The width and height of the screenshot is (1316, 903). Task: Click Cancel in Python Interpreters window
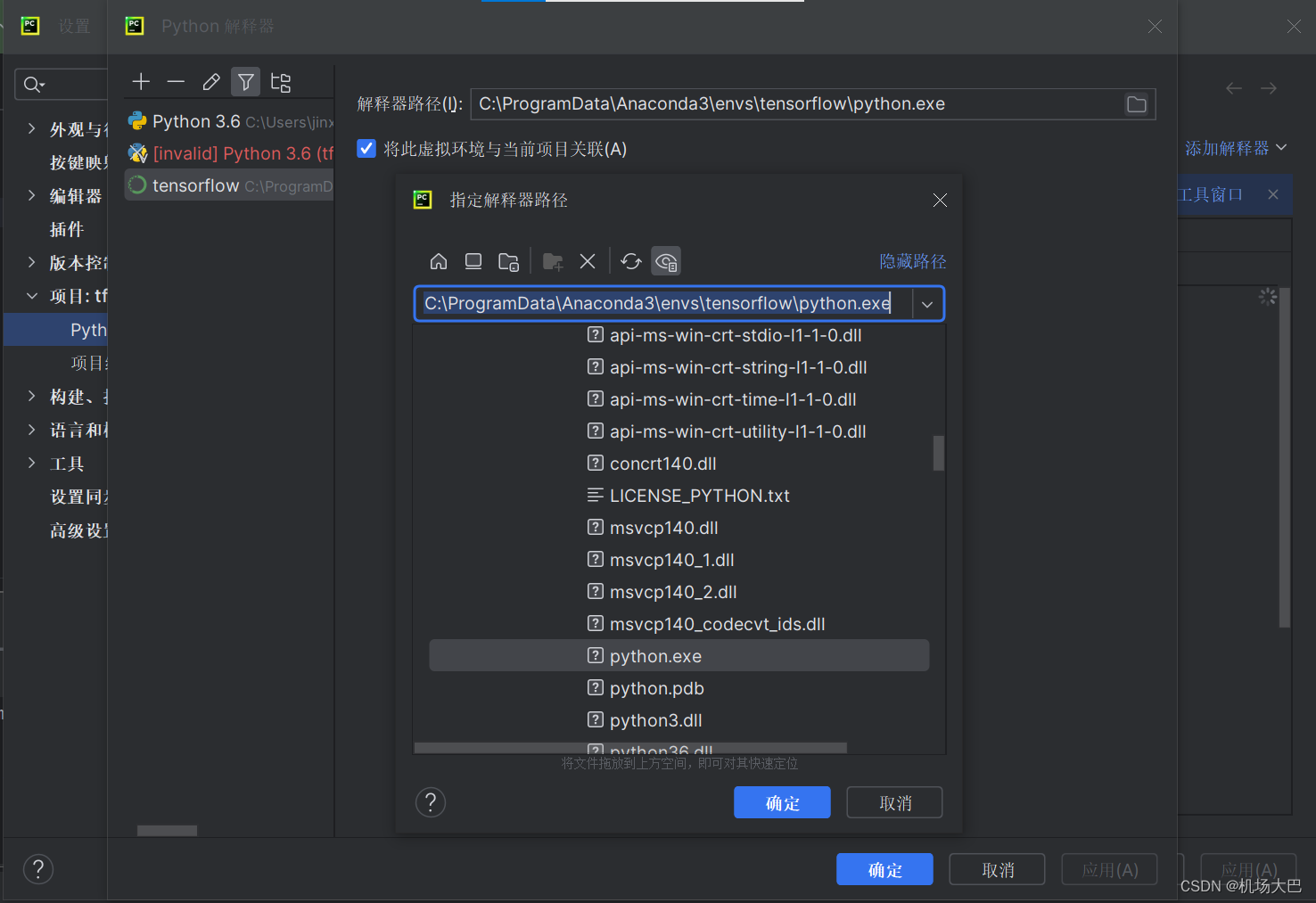click(x=997, y=869)
